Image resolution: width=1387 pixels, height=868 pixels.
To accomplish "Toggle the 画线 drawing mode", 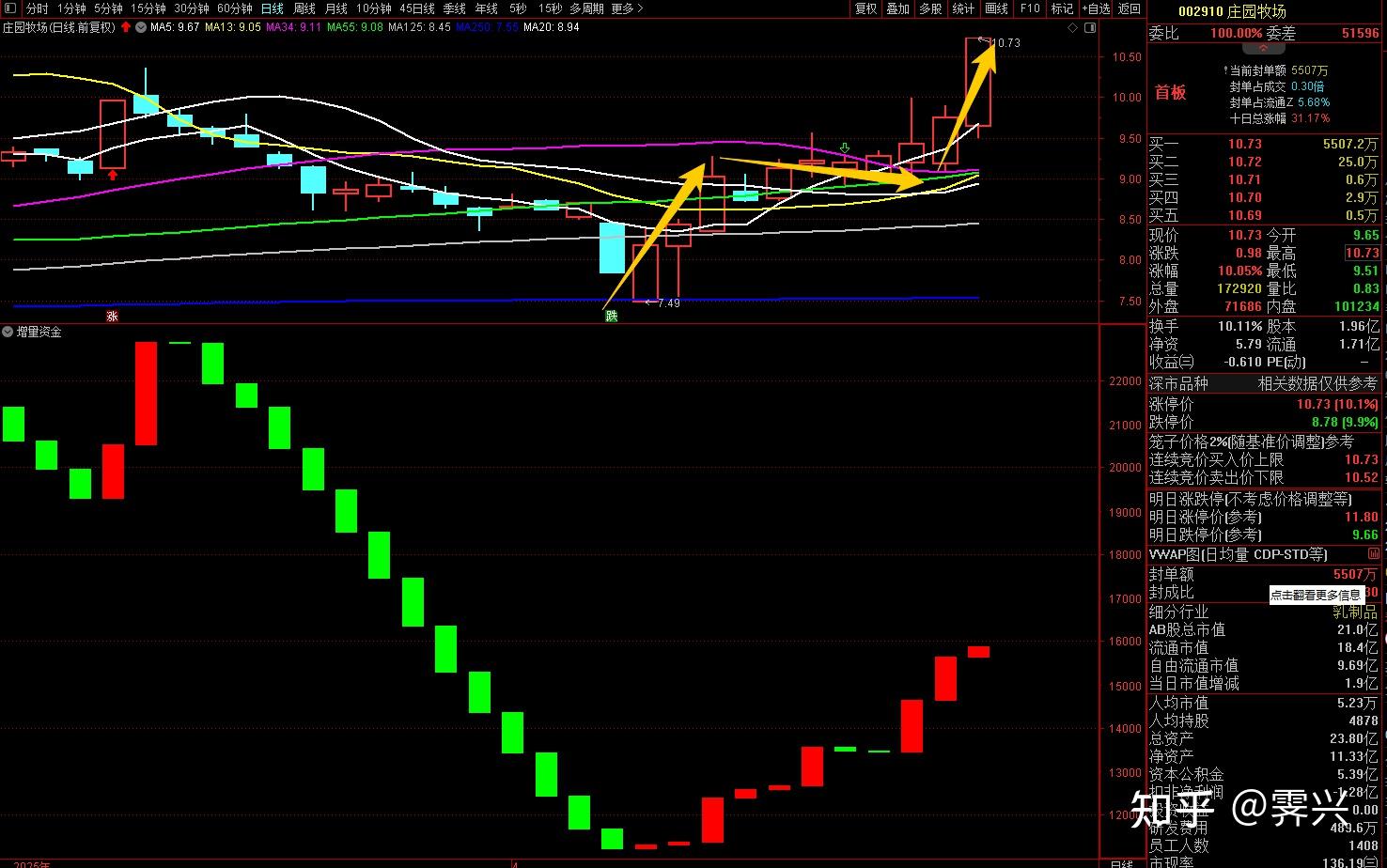I will (996, 8).
